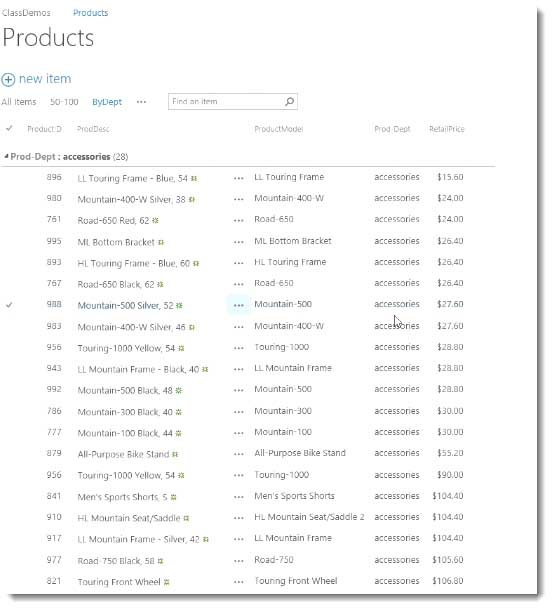
Task: Open ellipsis menu for LL Mountain Frame - Black, 40
Action: [239, 369]
